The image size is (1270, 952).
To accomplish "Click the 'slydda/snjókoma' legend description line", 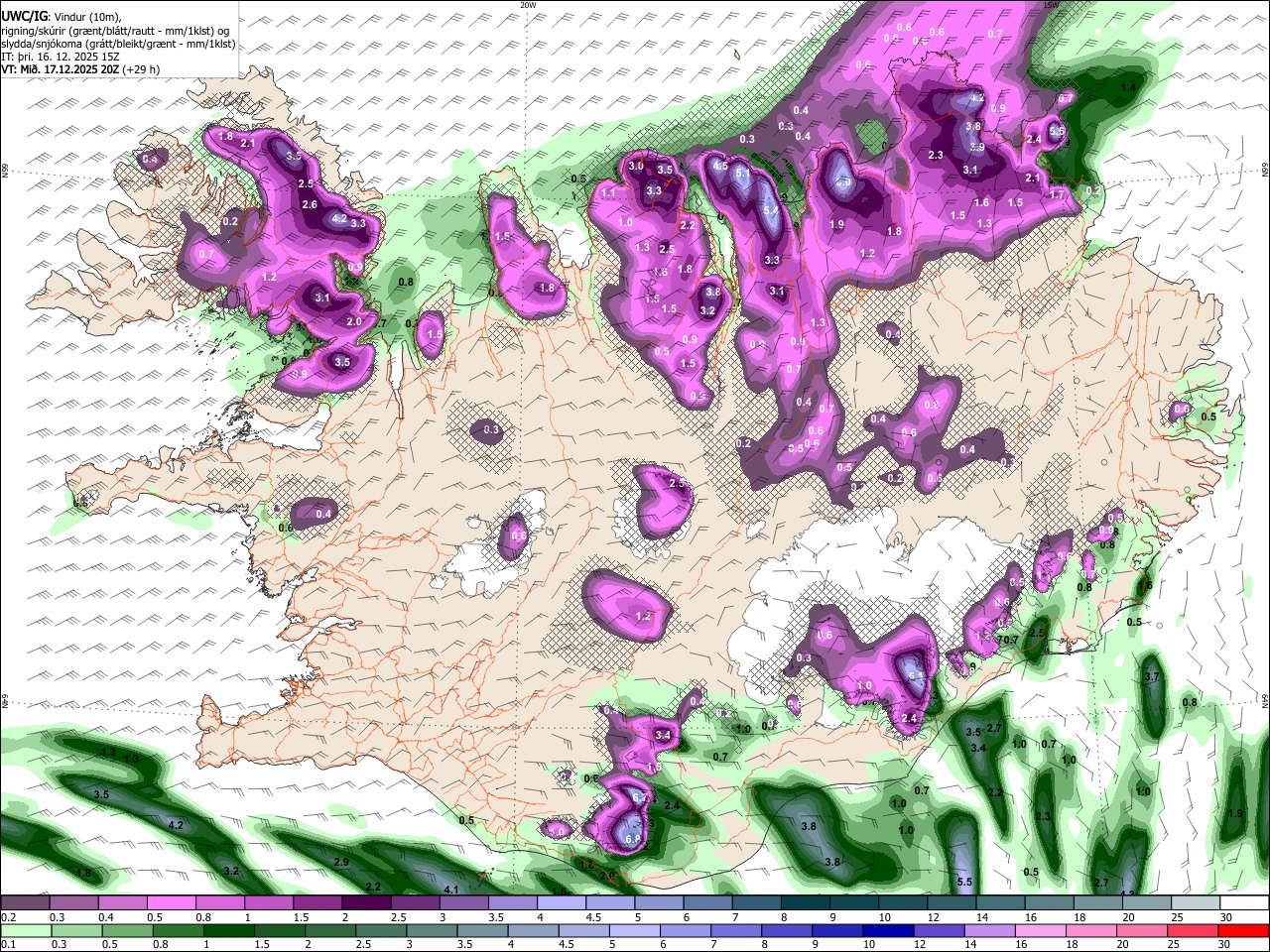I will [x=118, y=45].
